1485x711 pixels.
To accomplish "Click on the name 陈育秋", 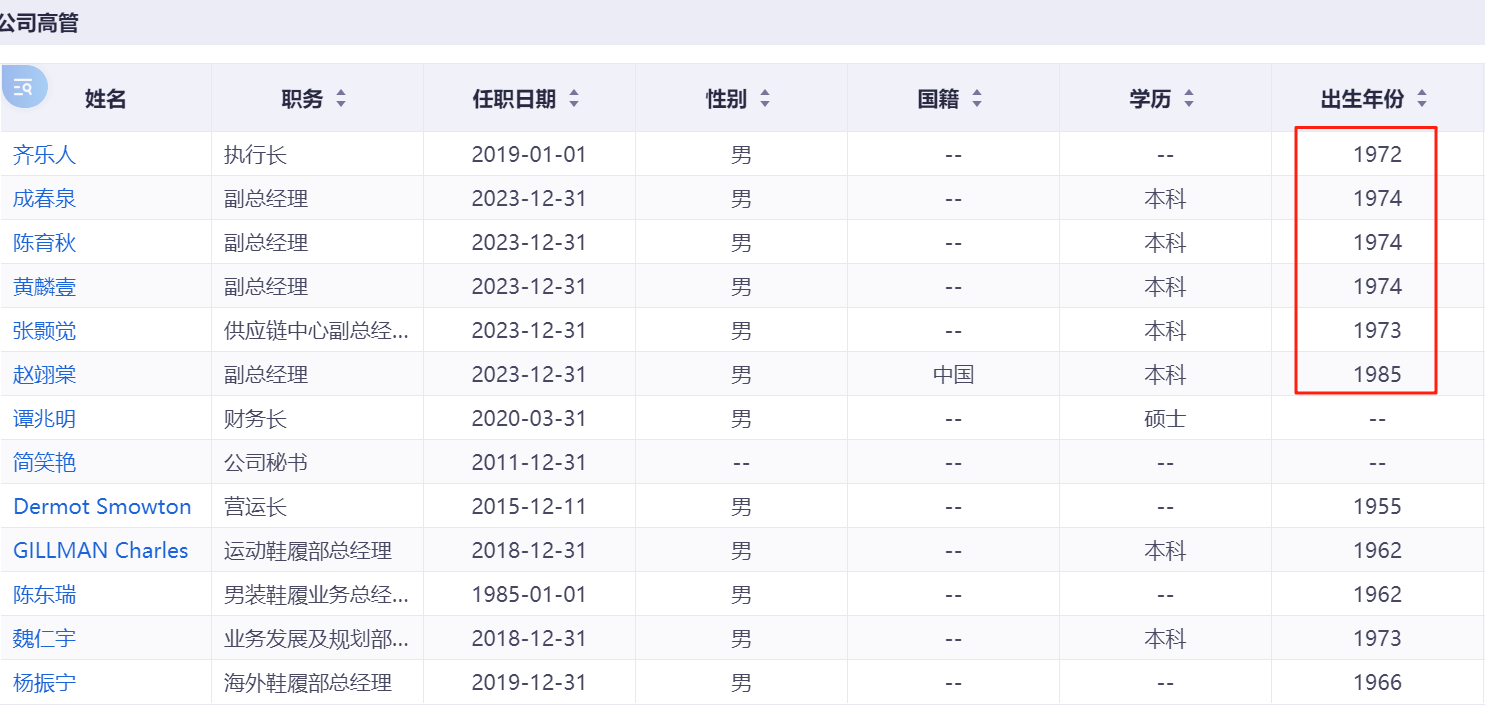I will pos(44,243).
